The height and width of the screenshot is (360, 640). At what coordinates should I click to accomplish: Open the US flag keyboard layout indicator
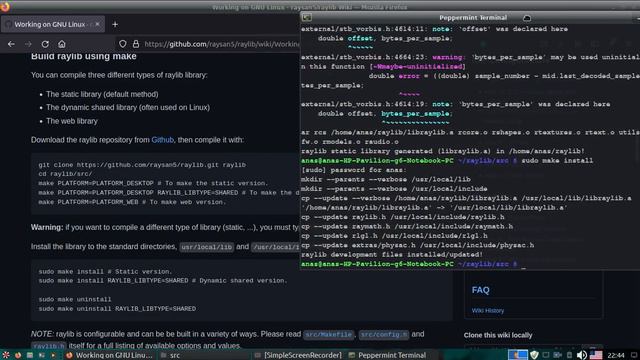(x=596, y=355)
